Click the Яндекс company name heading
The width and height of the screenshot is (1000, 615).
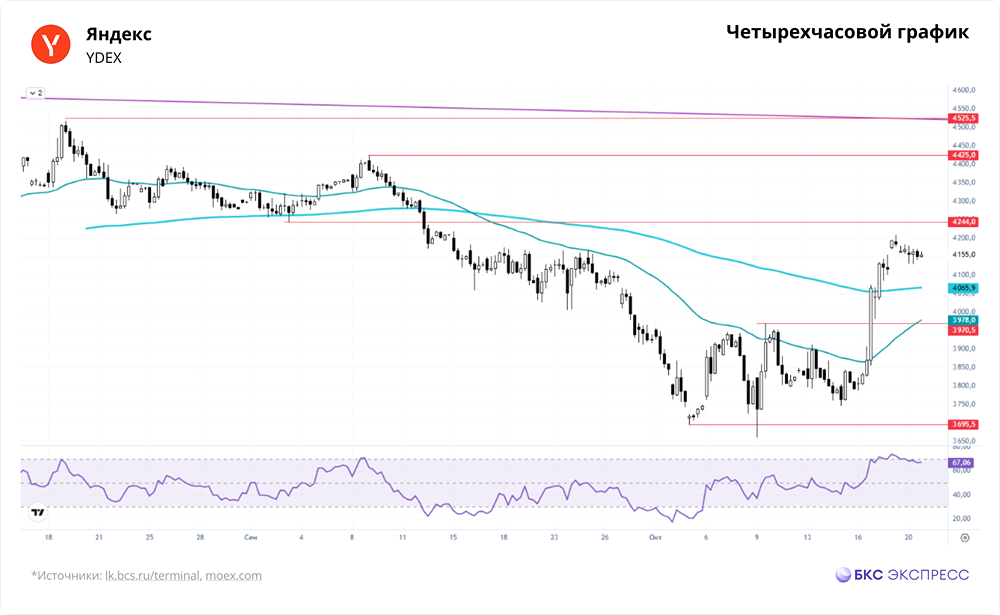tap(119, 34)
